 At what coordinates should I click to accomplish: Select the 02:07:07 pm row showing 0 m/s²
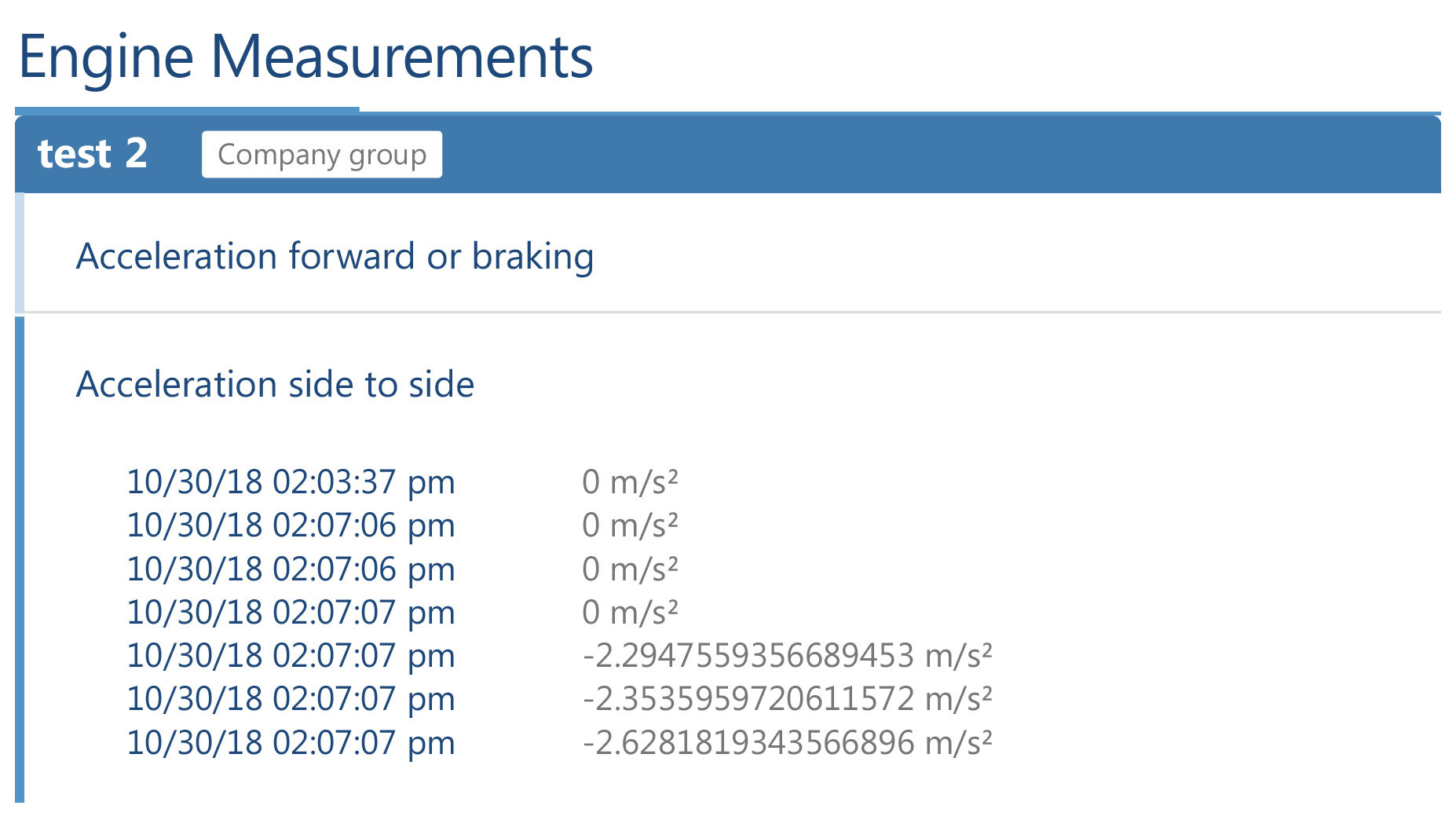(x=291, y=611)
